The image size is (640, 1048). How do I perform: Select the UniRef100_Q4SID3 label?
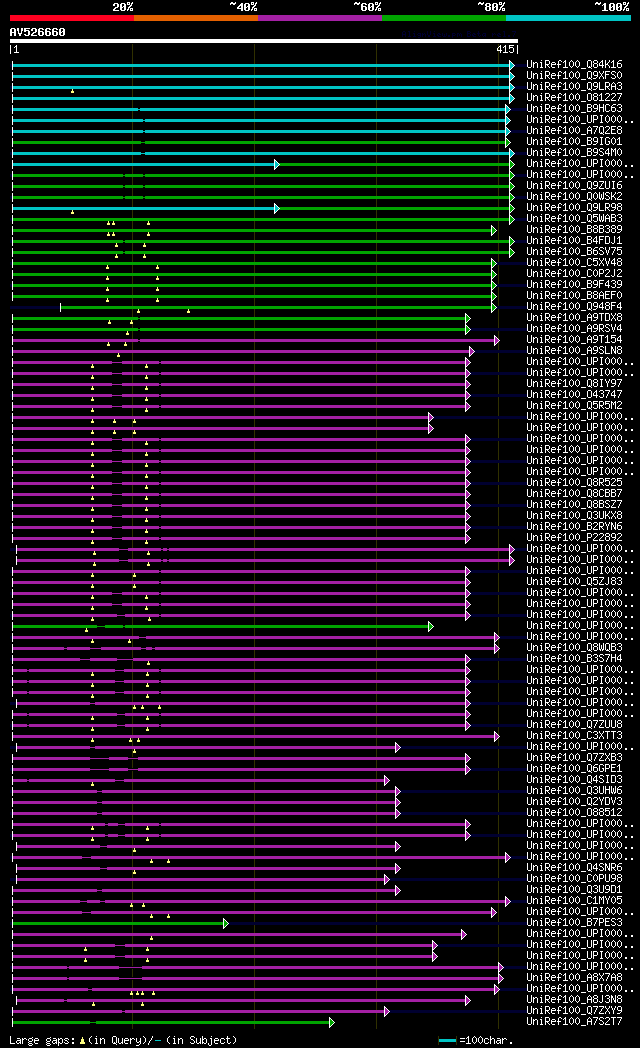(574, 780)
